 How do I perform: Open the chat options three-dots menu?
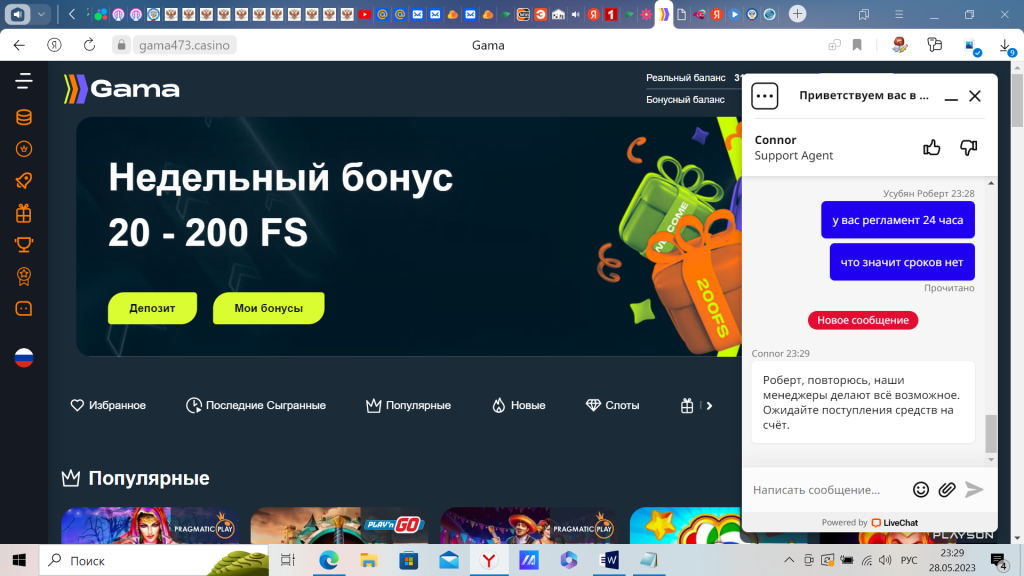click(765, 96)
